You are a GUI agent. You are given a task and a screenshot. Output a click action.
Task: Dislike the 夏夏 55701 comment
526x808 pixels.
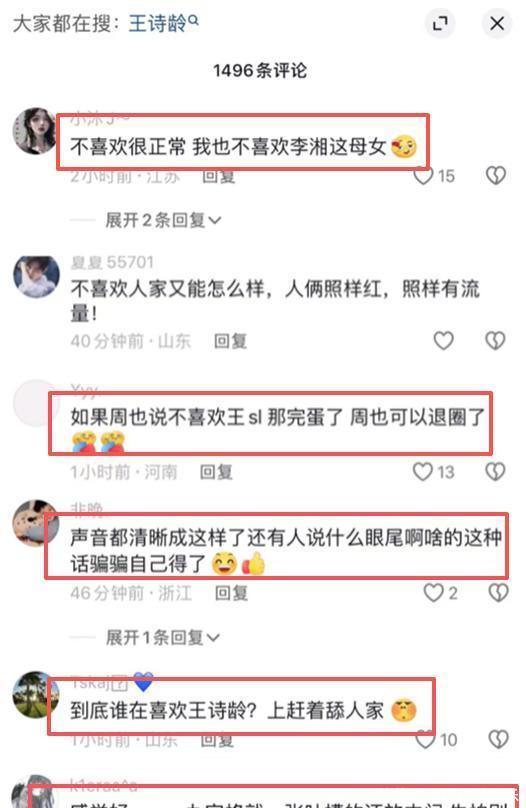[496, 341]
